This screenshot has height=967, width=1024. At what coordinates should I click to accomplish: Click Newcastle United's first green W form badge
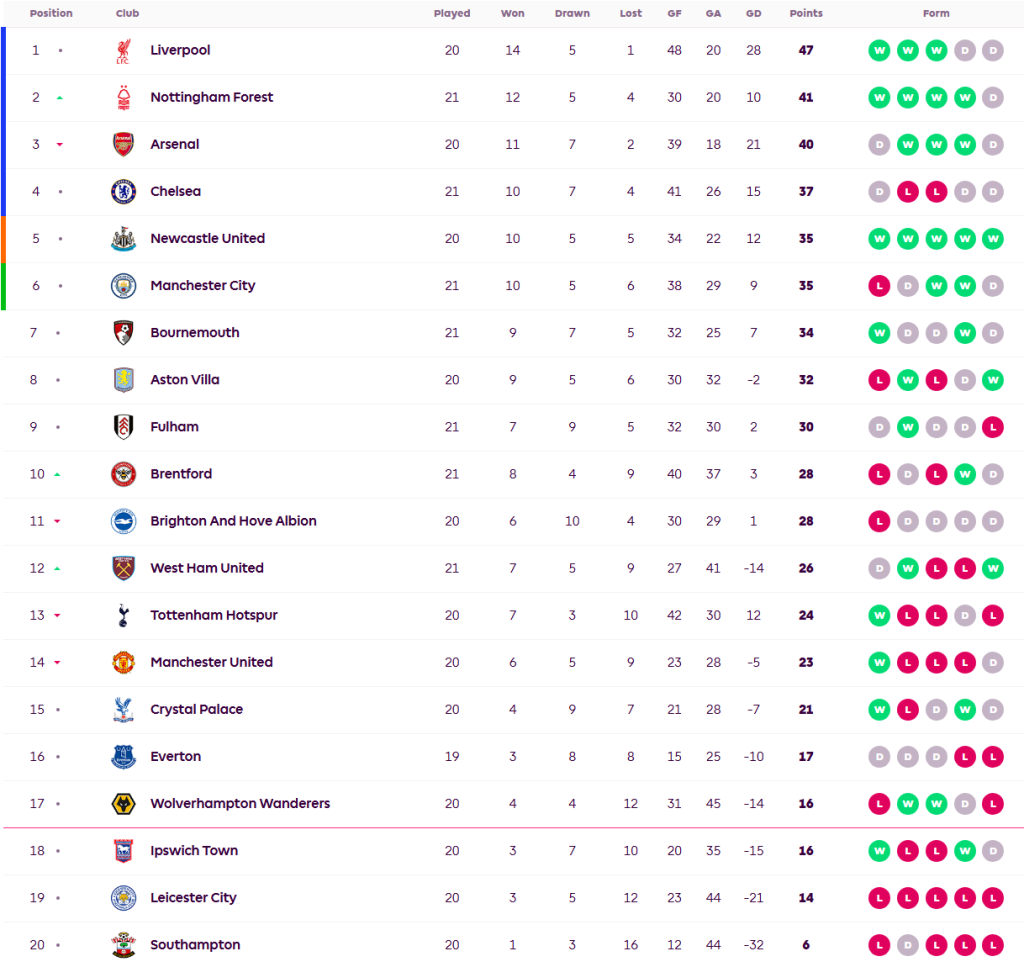coord(879,239)
